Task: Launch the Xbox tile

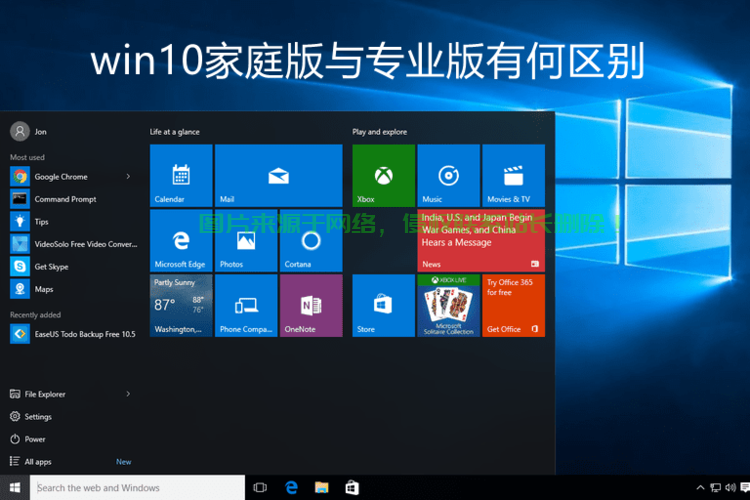Action: click(384, 176)
